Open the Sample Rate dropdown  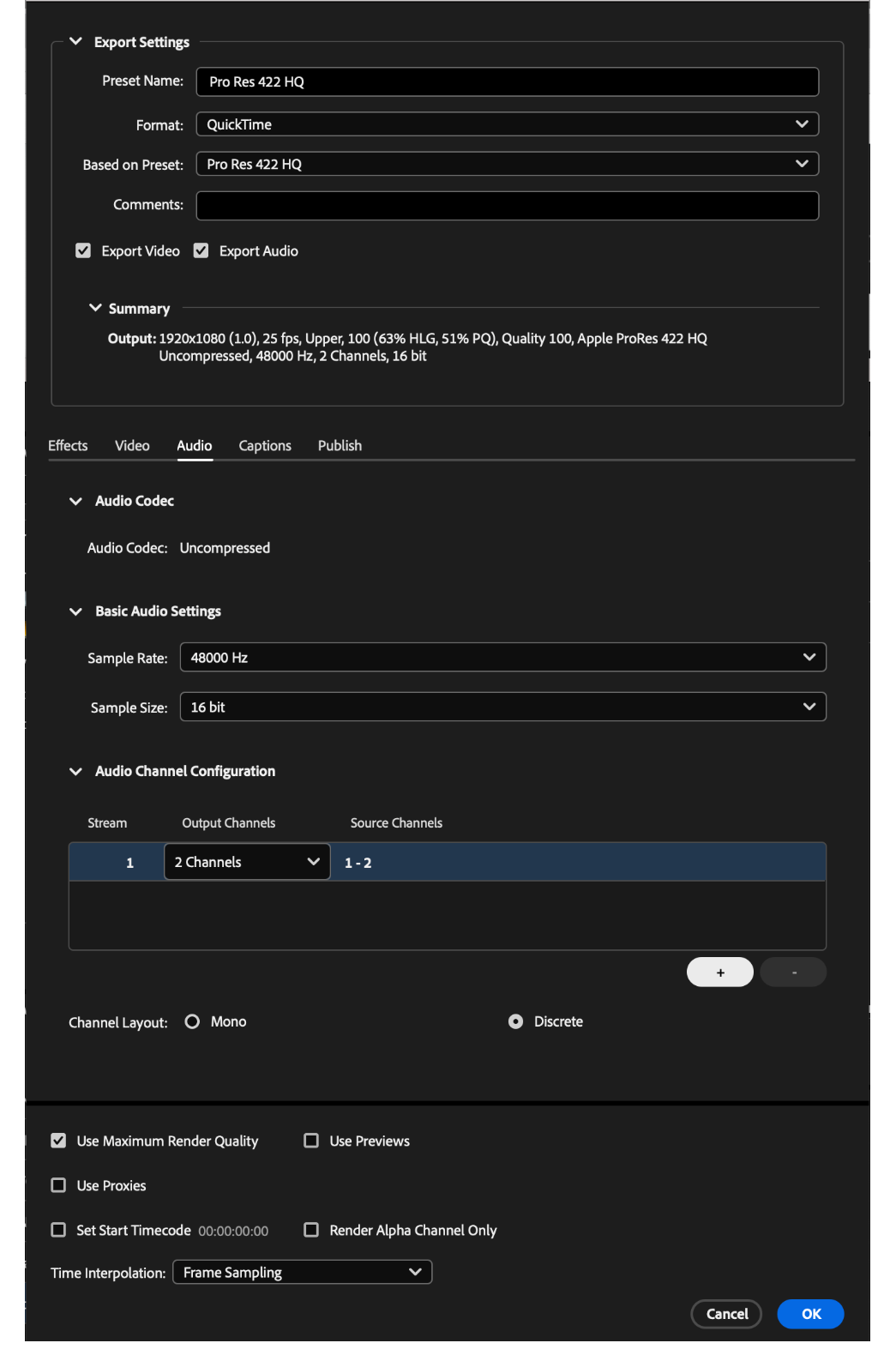click(503, 658)
